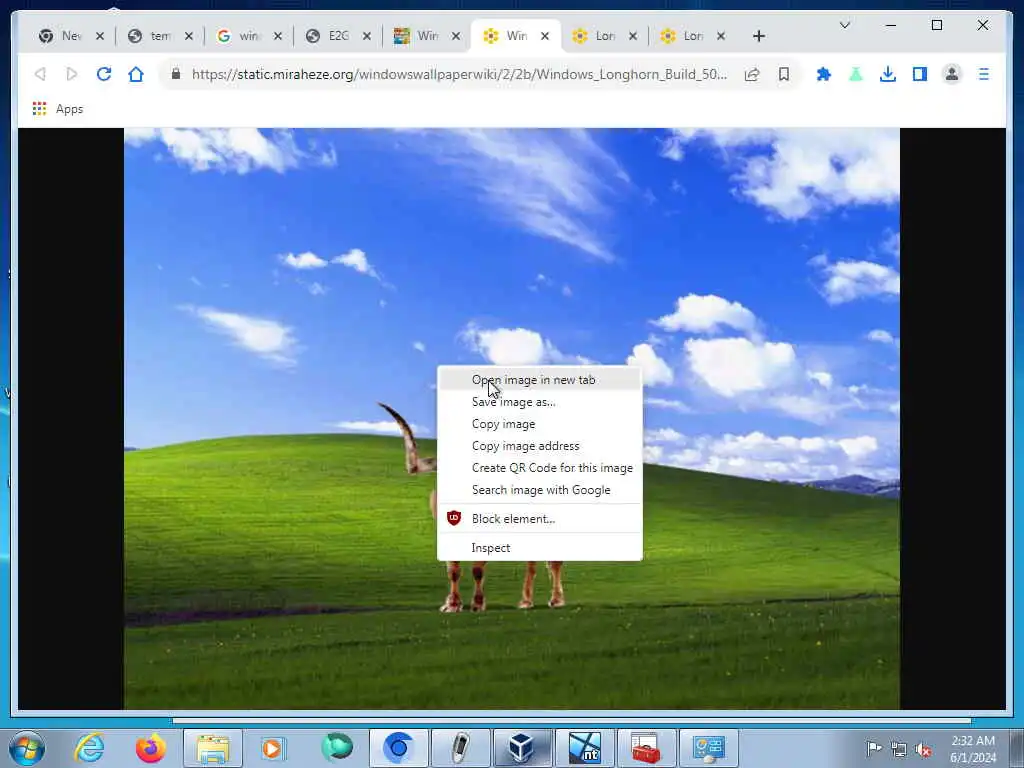Click the active blue-circle browser taskbar icon
This screenshot has width=1024, height=768.
coord(398,748)
